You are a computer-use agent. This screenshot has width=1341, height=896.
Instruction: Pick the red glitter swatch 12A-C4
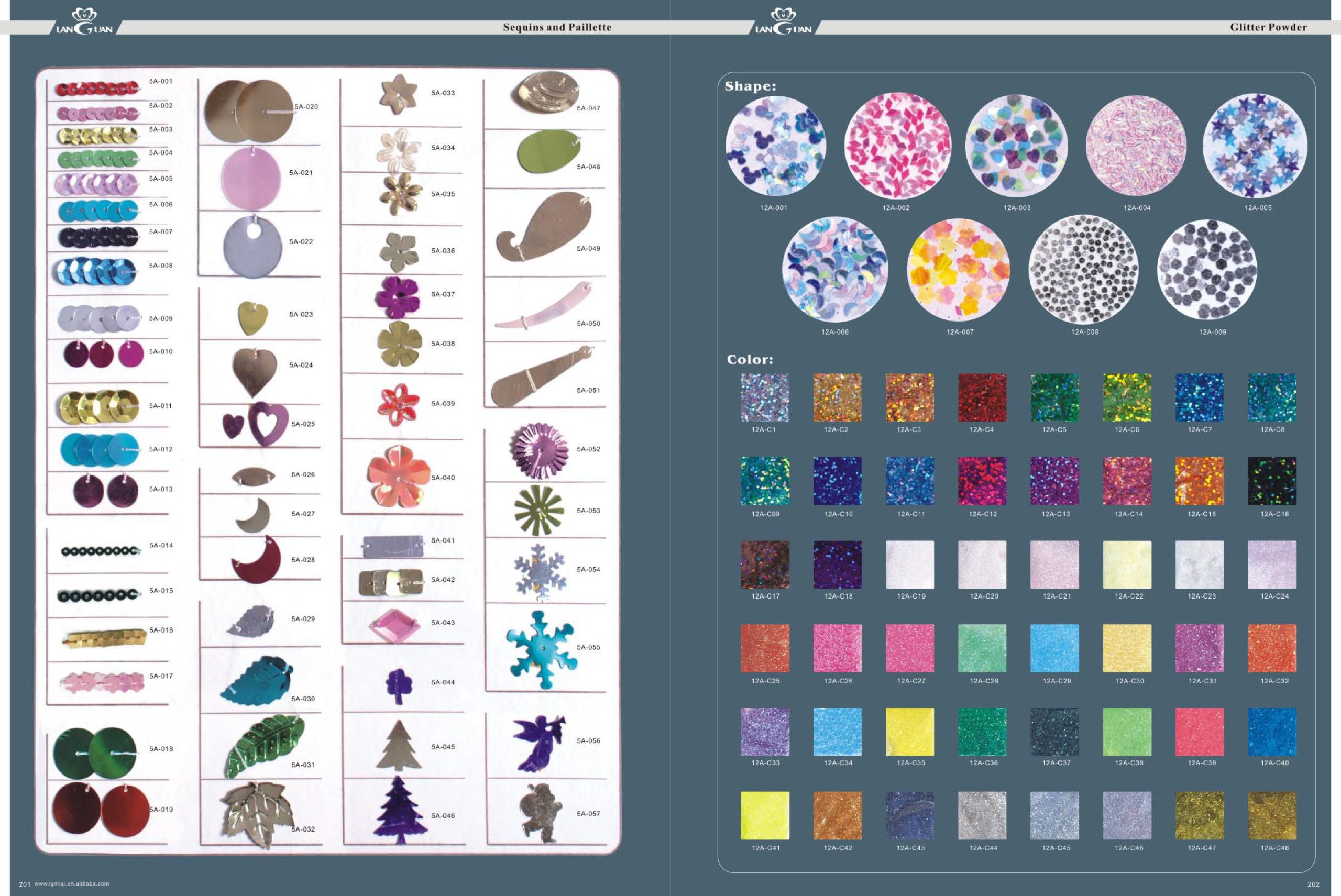click(982, 397)
